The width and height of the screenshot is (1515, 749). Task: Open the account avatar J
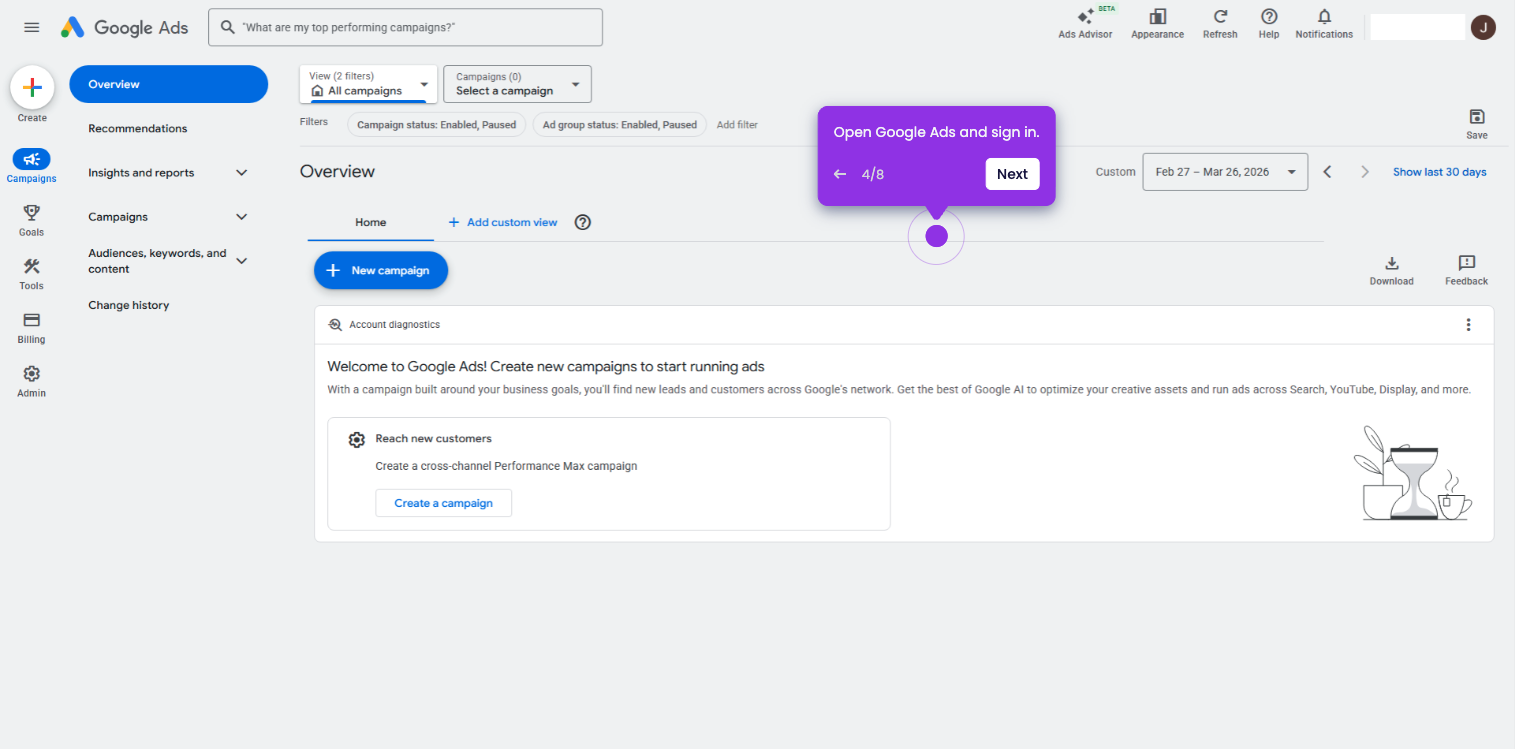(1483, 27)
